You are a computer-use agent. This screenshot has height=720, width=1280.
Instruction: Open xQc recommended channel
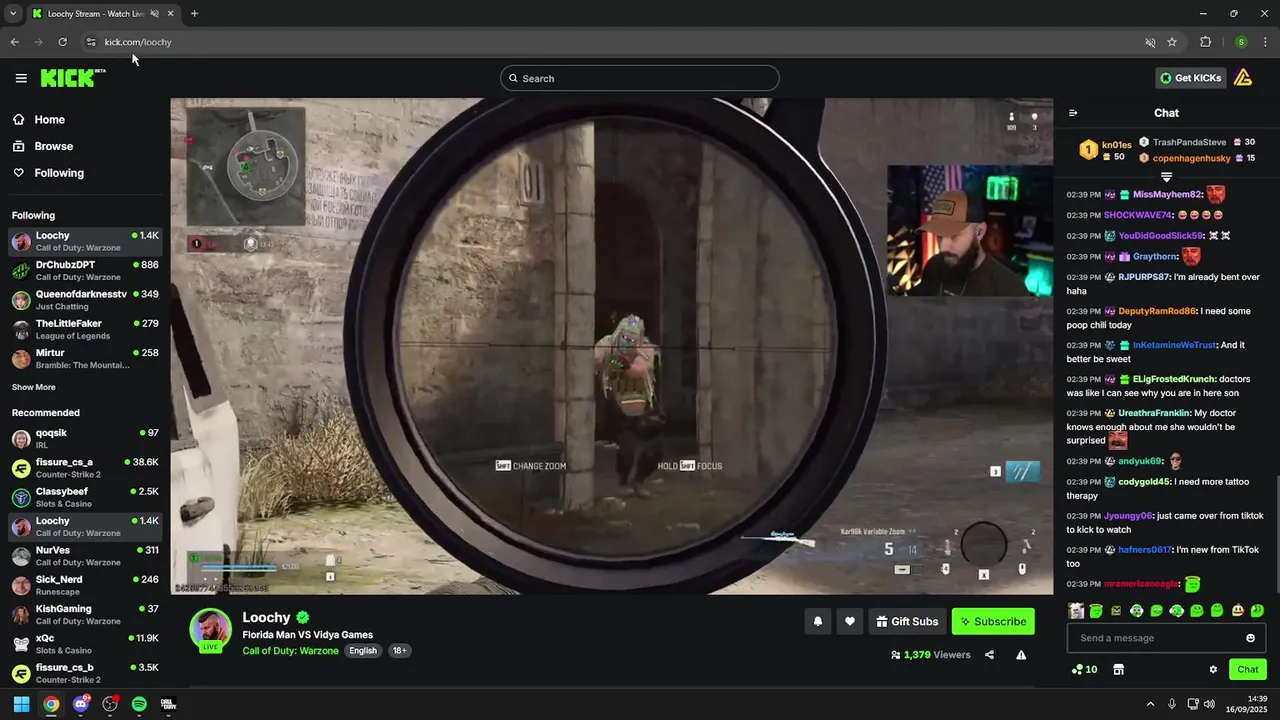point(85,643)
